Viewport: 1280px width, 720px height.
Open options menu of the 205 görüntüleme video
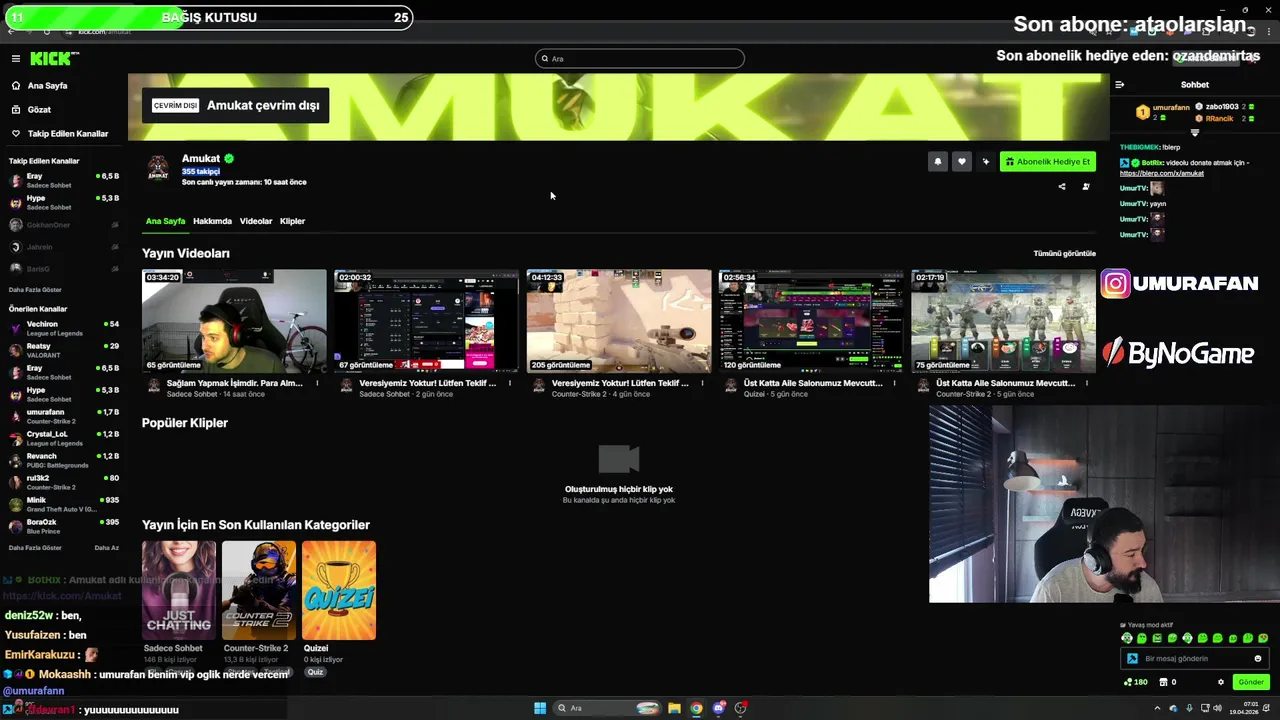[x=702, y=383]
